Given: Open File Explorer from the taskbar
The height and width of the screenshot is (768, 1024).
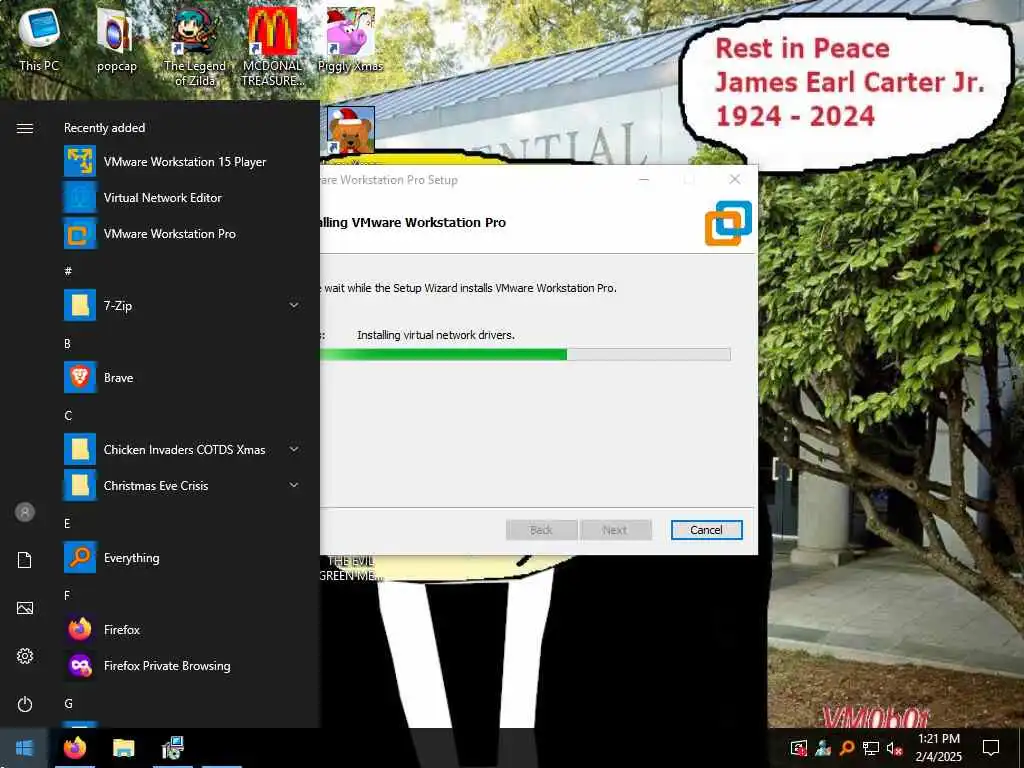Looking at the screenshot, I should (123, 747).
